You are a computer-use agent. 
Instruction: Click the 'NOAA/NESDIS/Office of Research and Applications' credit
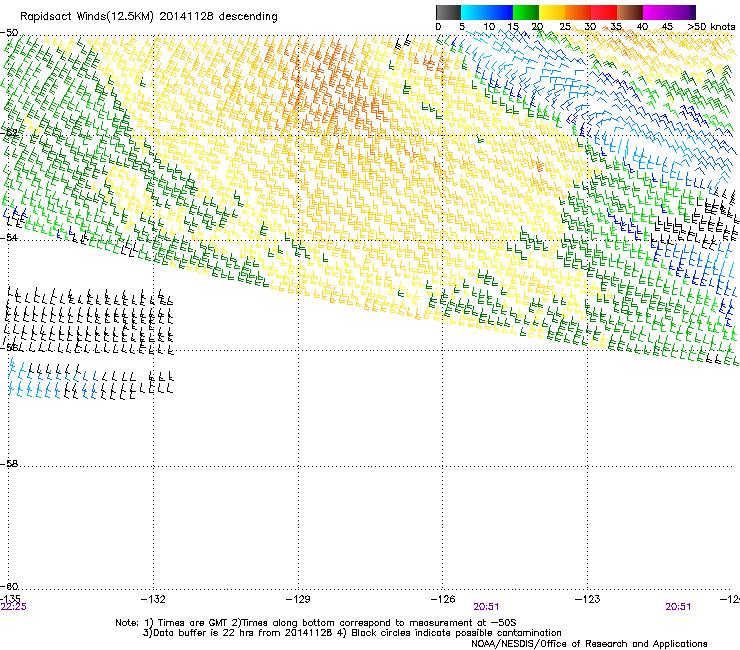(589, 644)
